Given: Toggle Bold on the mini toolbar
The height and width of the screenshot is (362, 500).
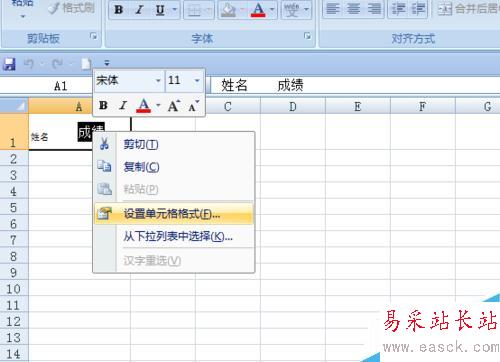Looking at the screenshot, I should pos(103,106).
